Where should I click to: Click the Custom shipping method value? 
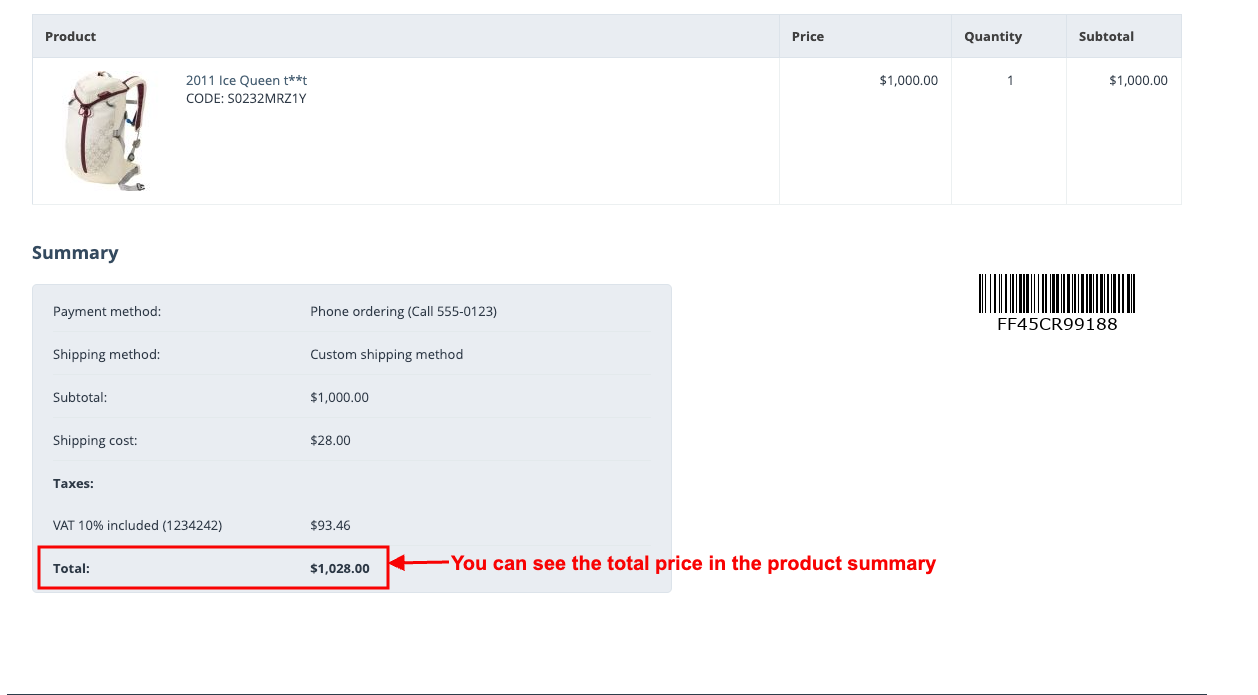click(386, 354)
